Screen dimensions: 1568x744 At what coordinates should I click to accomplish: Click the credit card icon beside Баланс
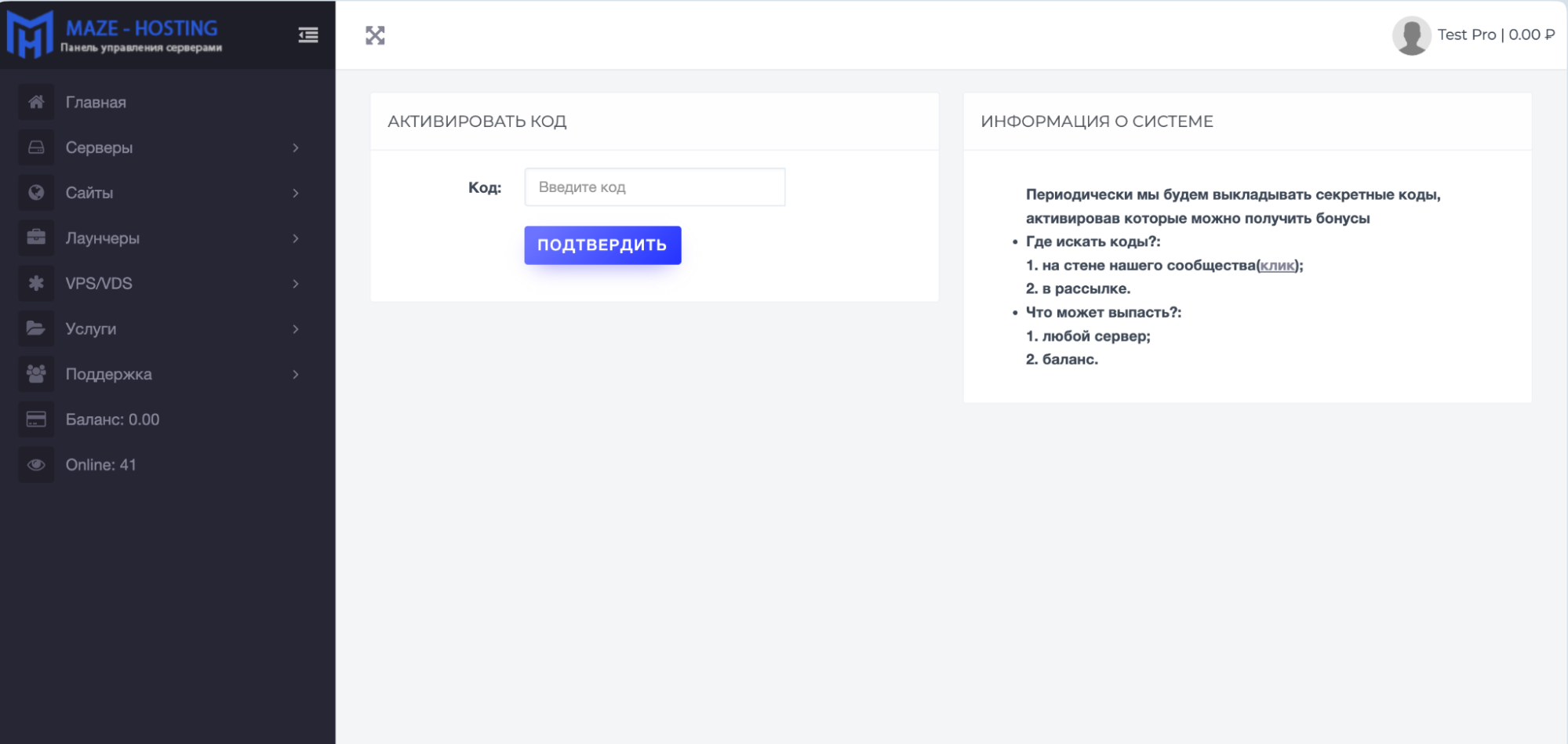[36, 419]
